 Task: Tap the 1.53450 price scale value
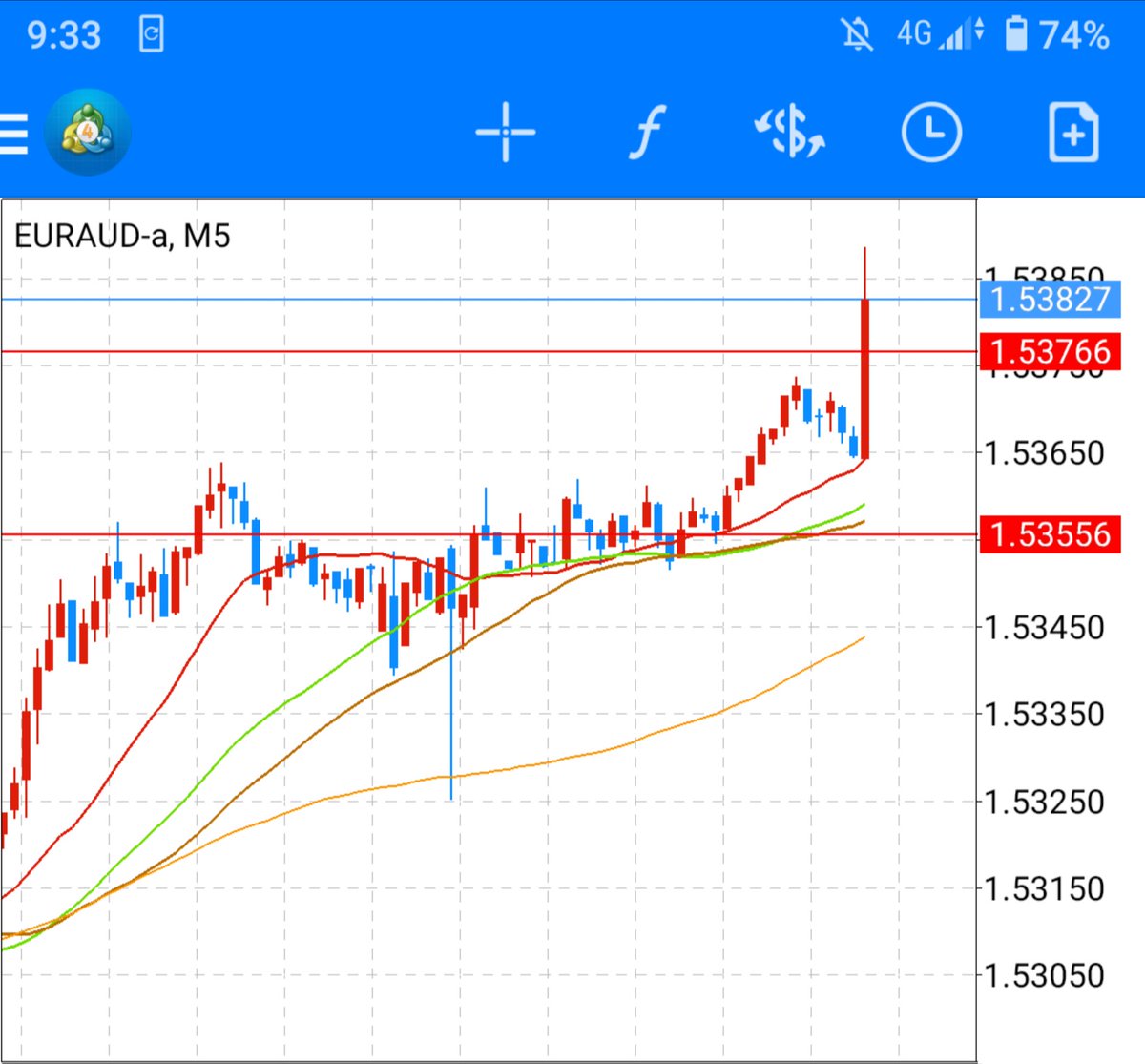1044,627
